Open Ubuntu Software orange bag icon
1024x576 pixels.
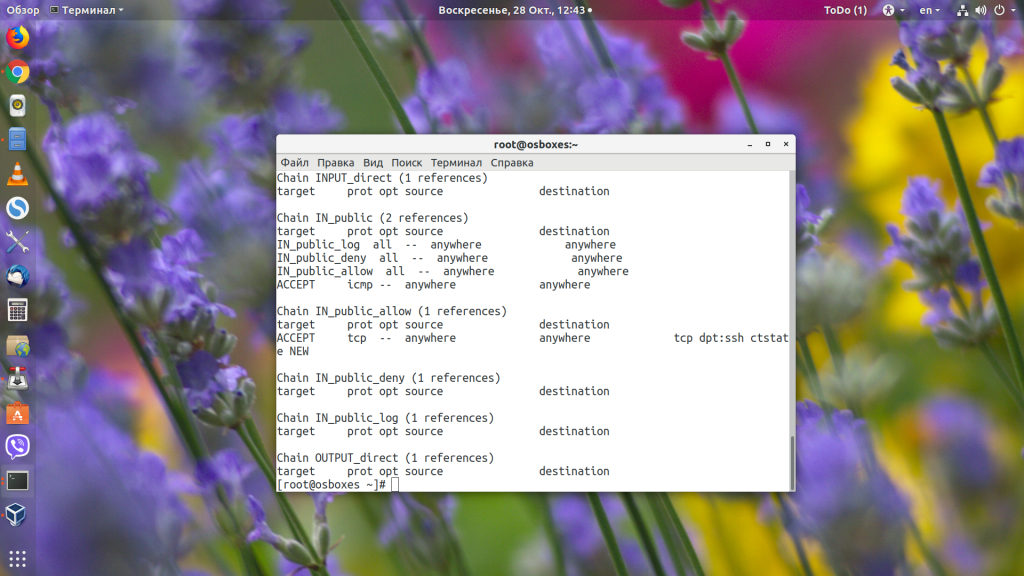[18, 413]
